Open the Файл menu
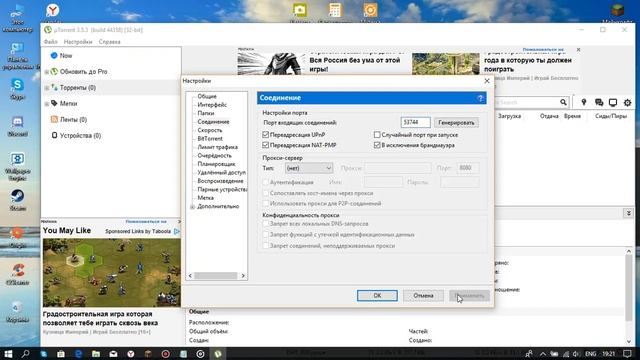640x360 pixels. [x=51, y=42]
